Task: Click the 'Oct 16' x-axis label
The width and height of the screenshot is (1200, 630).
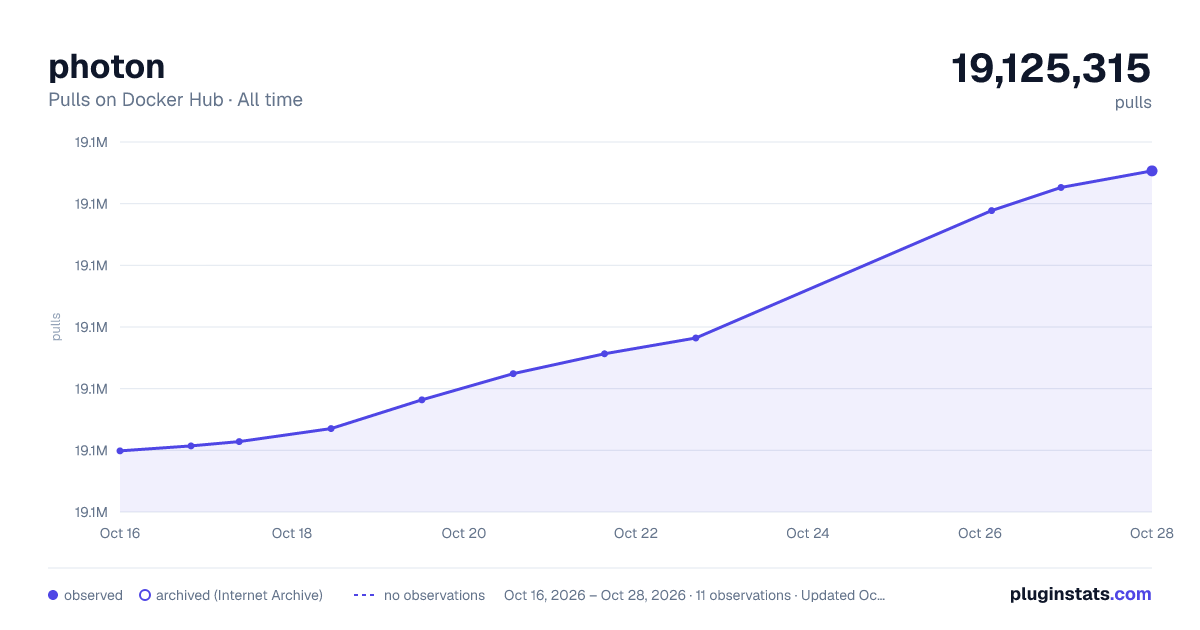Action: 120,533
